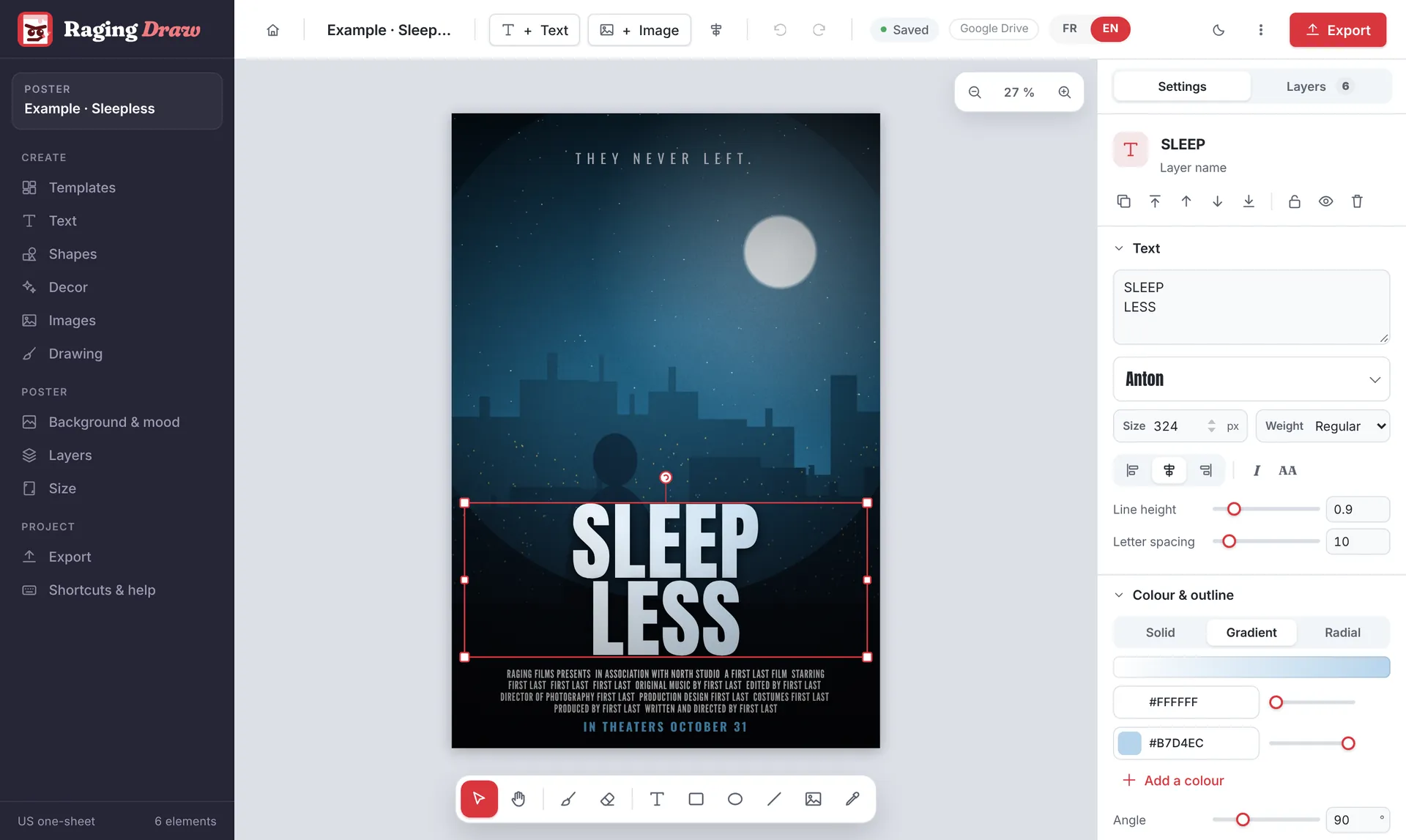This screenshot has height=840, width=1406.
Task: Open the align/center icon in top toolbar
Action: pyautogui.click(x=716, y=30)
